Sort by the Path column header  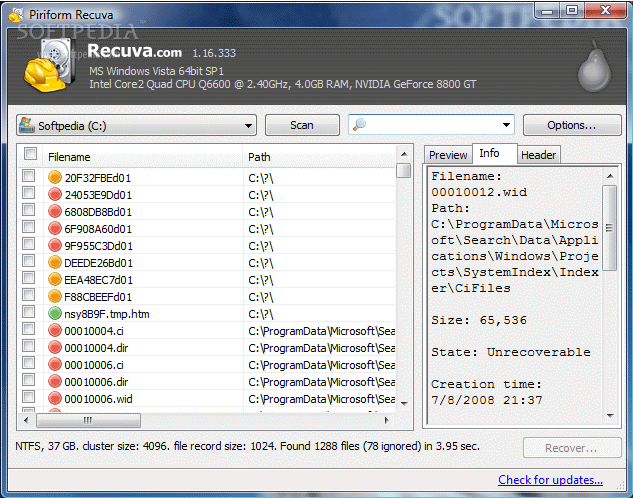click(319, 157)
